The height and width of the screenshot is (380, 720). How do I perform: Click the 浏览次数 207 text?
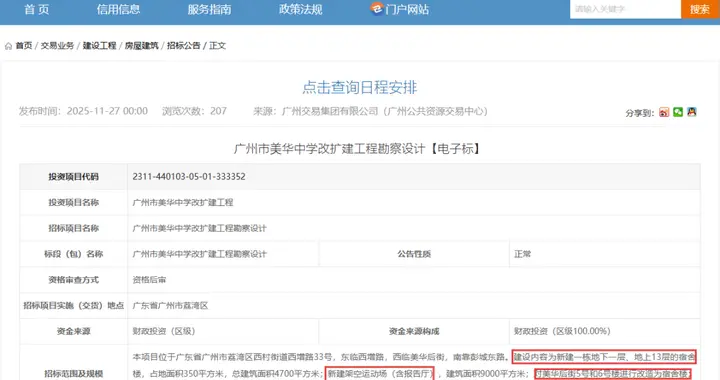(194, 111)
